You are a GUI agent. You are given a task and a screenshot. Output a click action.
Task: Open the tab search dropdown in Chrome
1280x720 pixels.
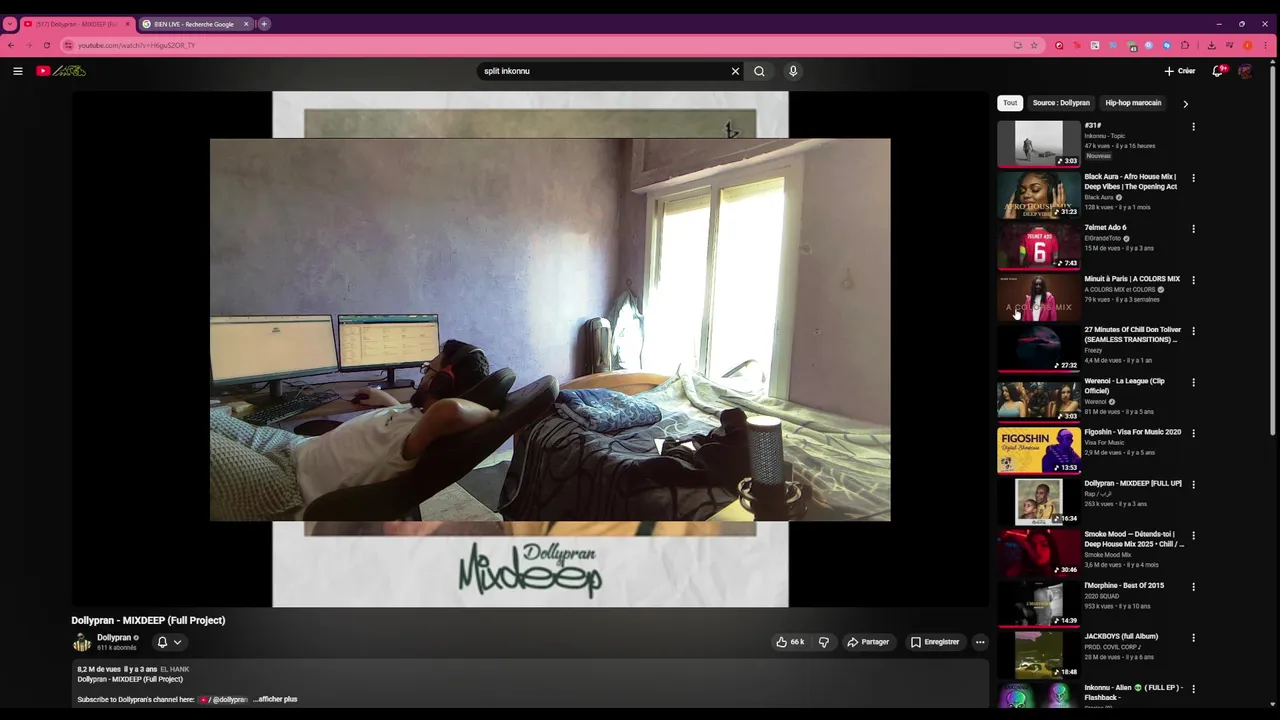(x=9, y=24)
